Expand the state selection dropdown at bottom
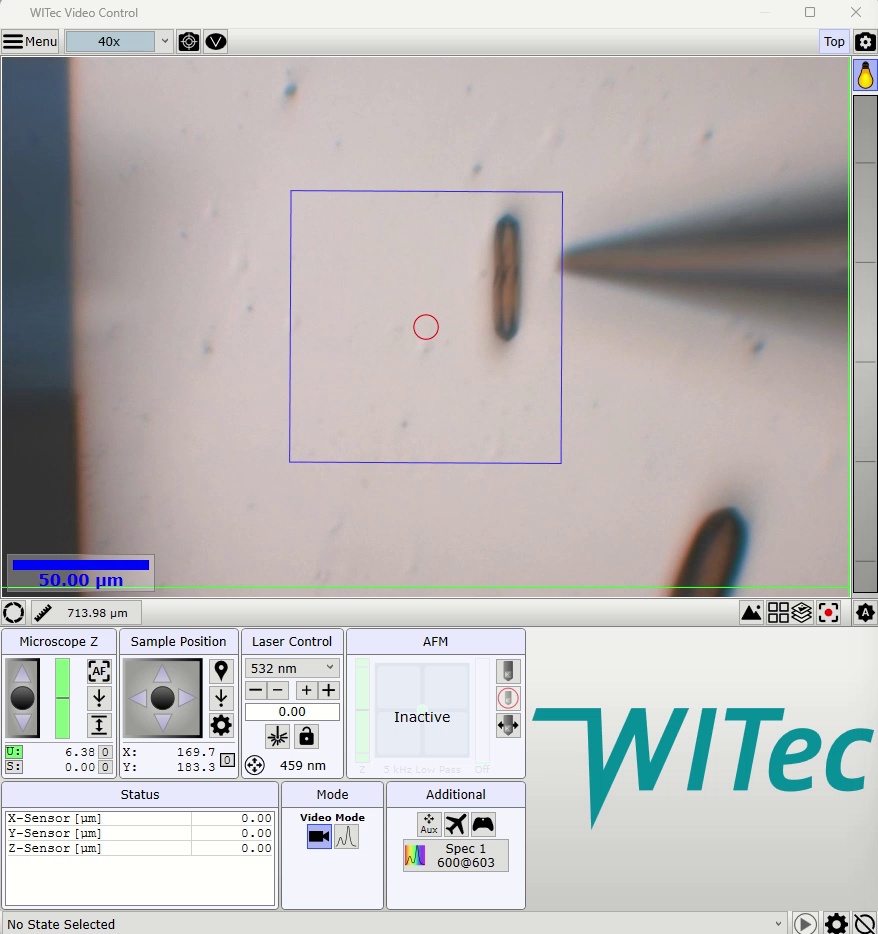This screenshot has height=934, width=878. click(778, 924)
